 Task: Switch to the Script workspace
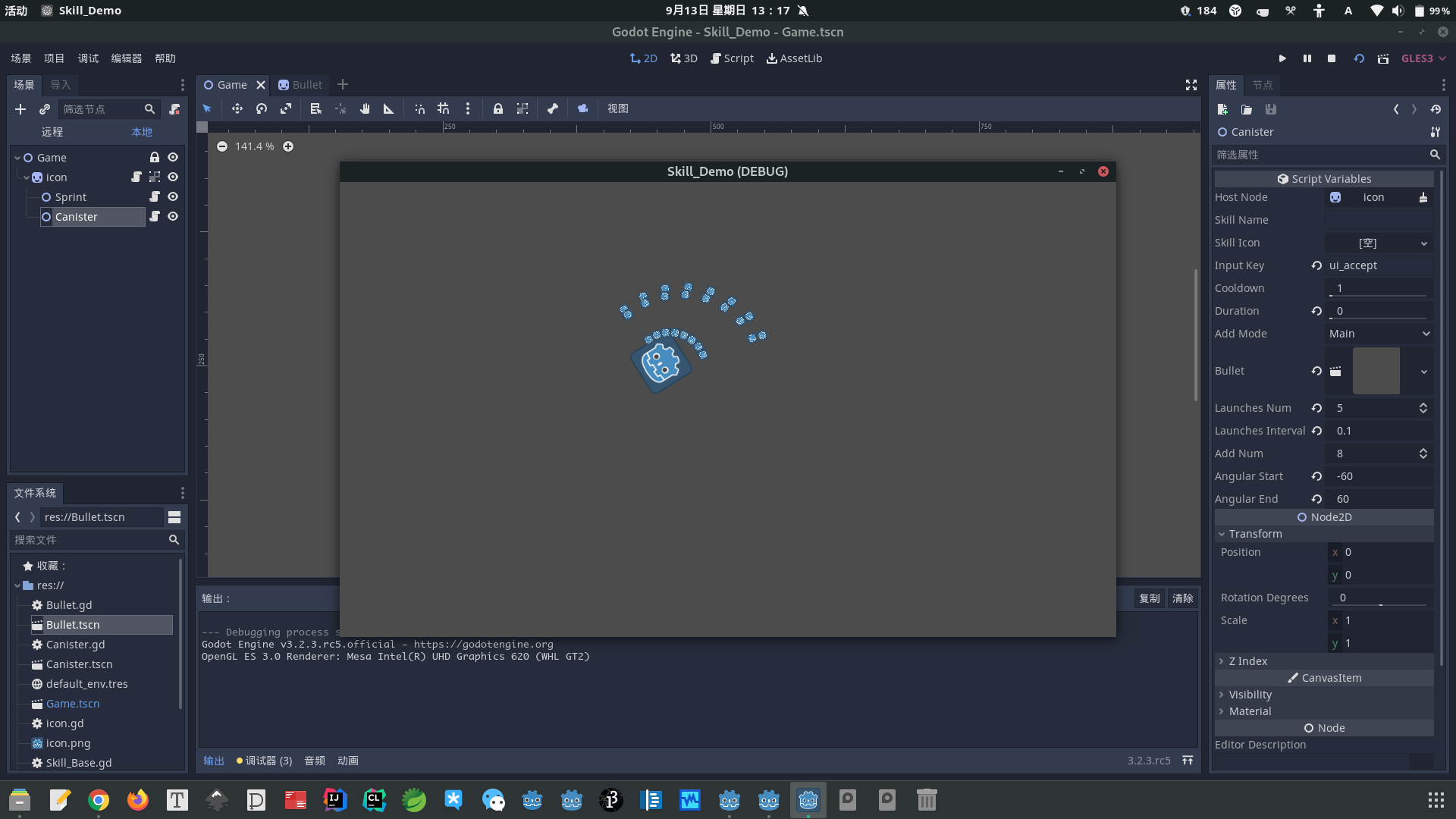[732, 58]
